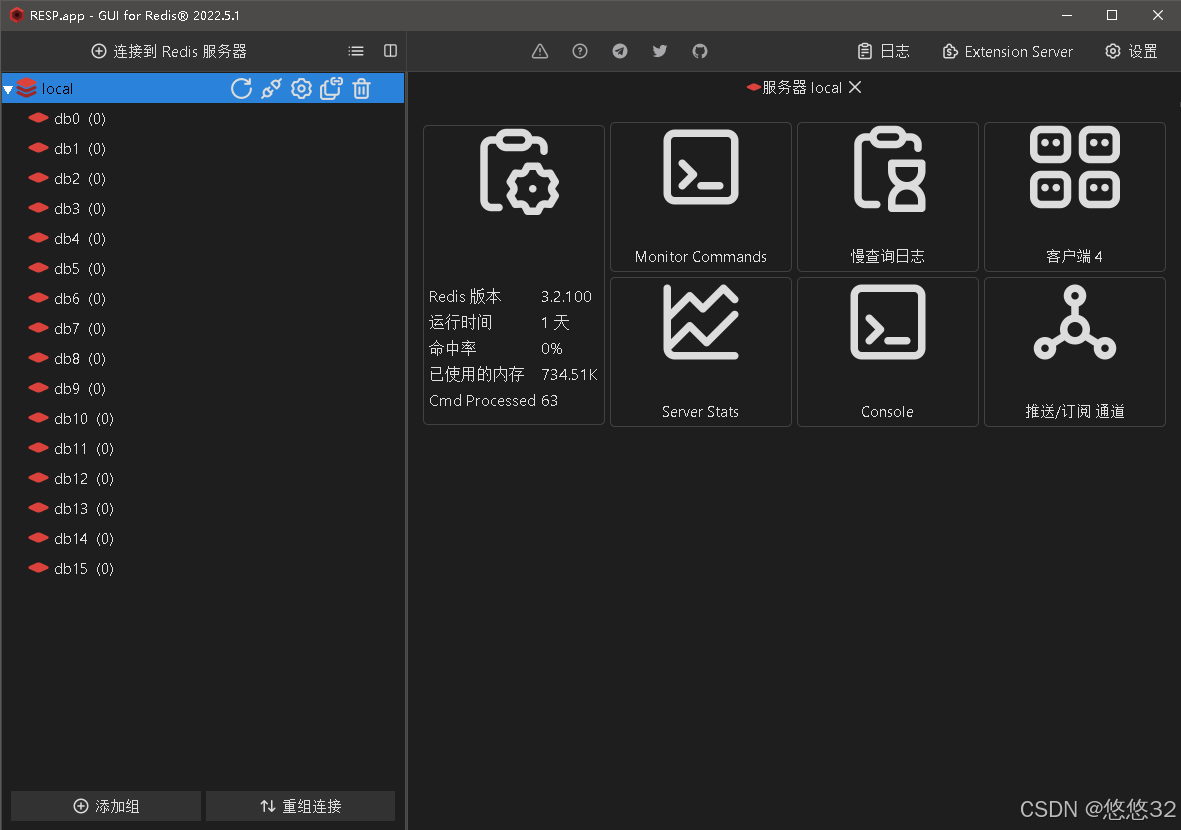Switch to the 服务器 local tab
The height and width of the screenshot is (830, 1181).
(800, 87)
